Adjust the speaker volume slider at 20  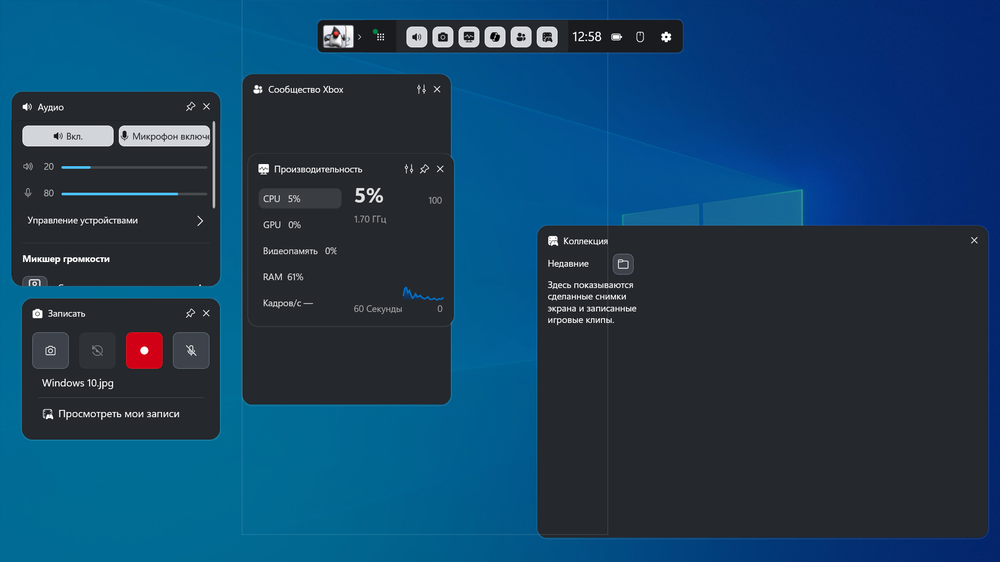pyautogui.click(x=134, y=167)
